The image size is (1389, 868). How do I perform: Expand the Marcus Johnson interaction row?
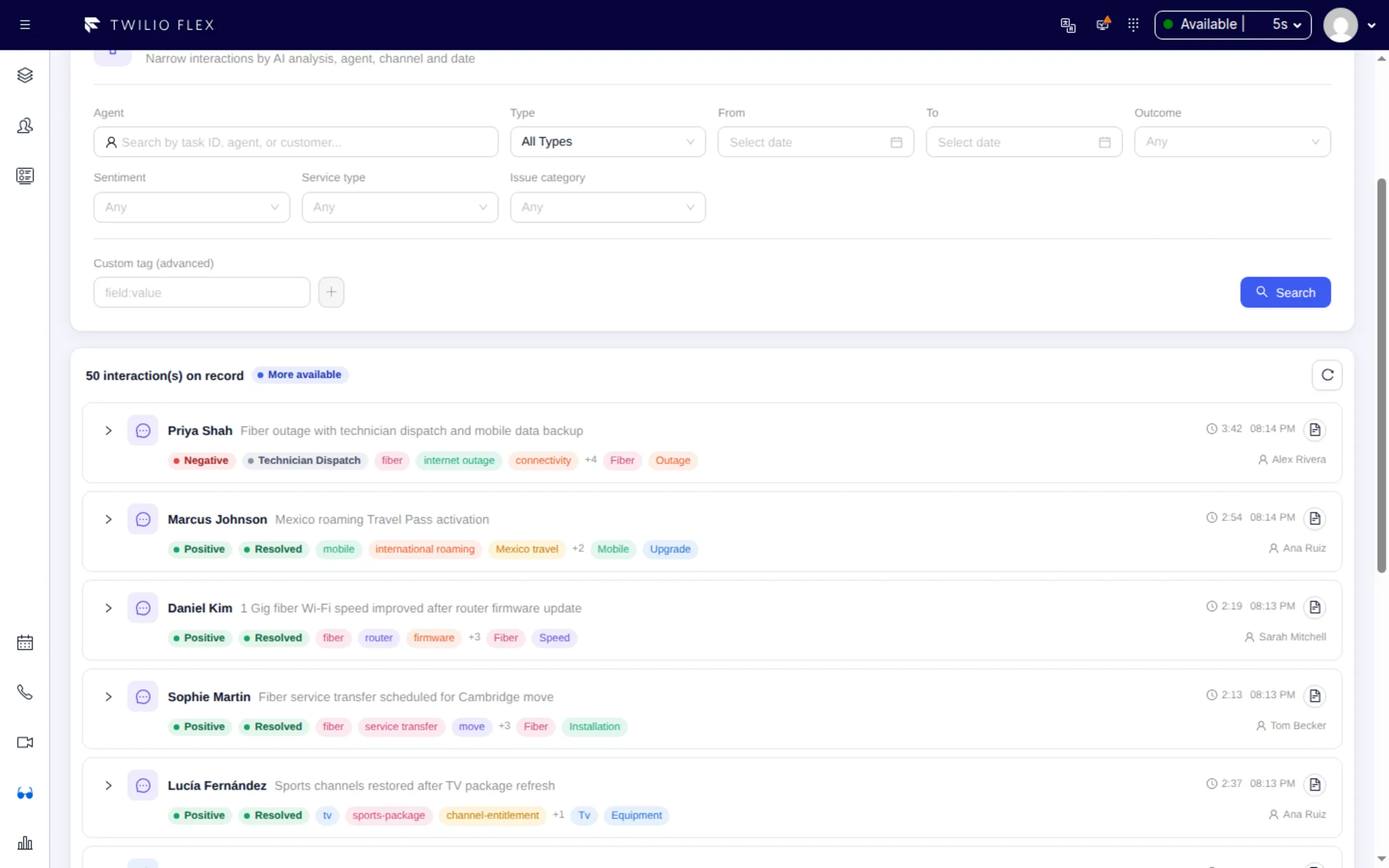[x=108, y=519]
